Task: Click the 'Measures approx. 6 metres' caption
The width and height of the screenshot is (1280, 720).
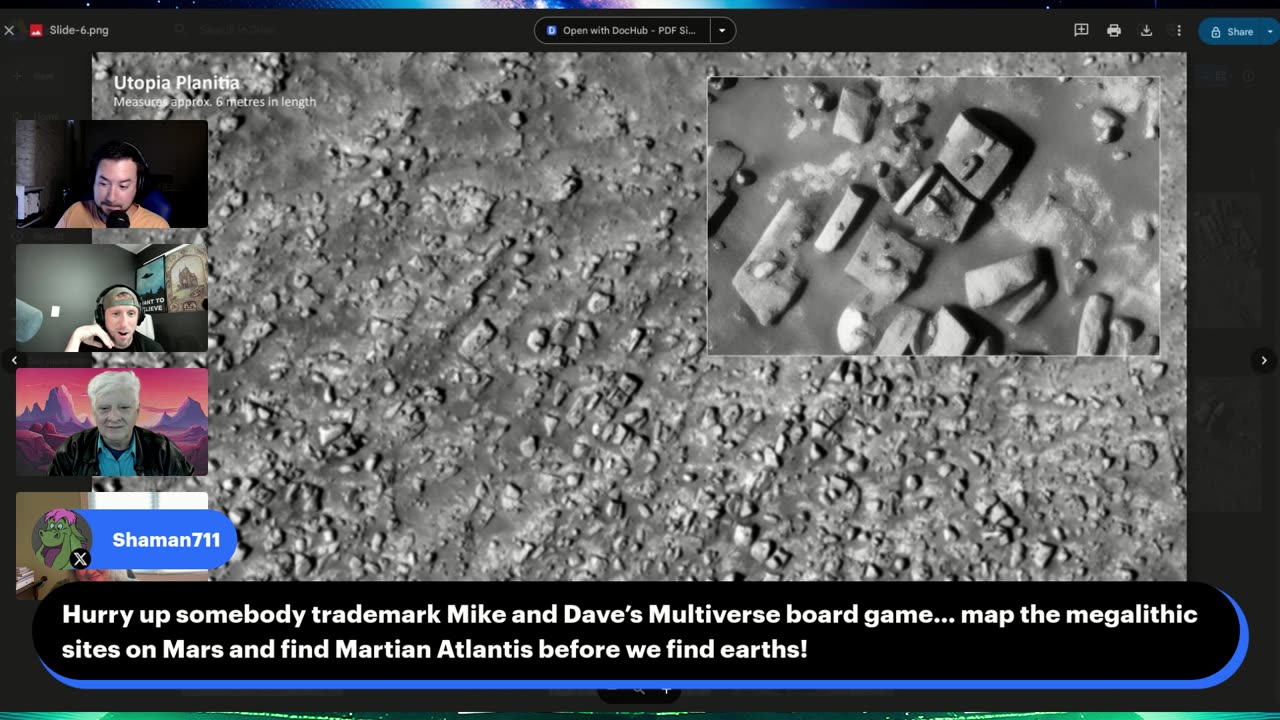Action: (214, 102)
